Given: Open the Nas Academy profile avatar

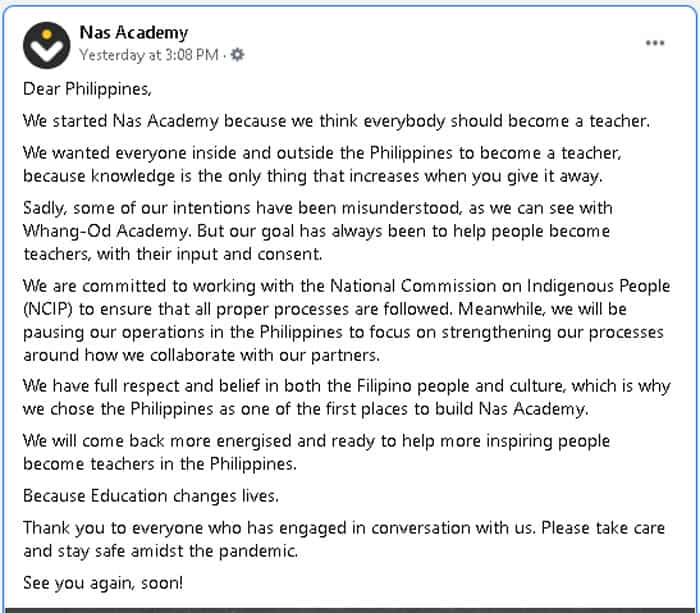Looking at the screenshot, I should tap(46, 45).
